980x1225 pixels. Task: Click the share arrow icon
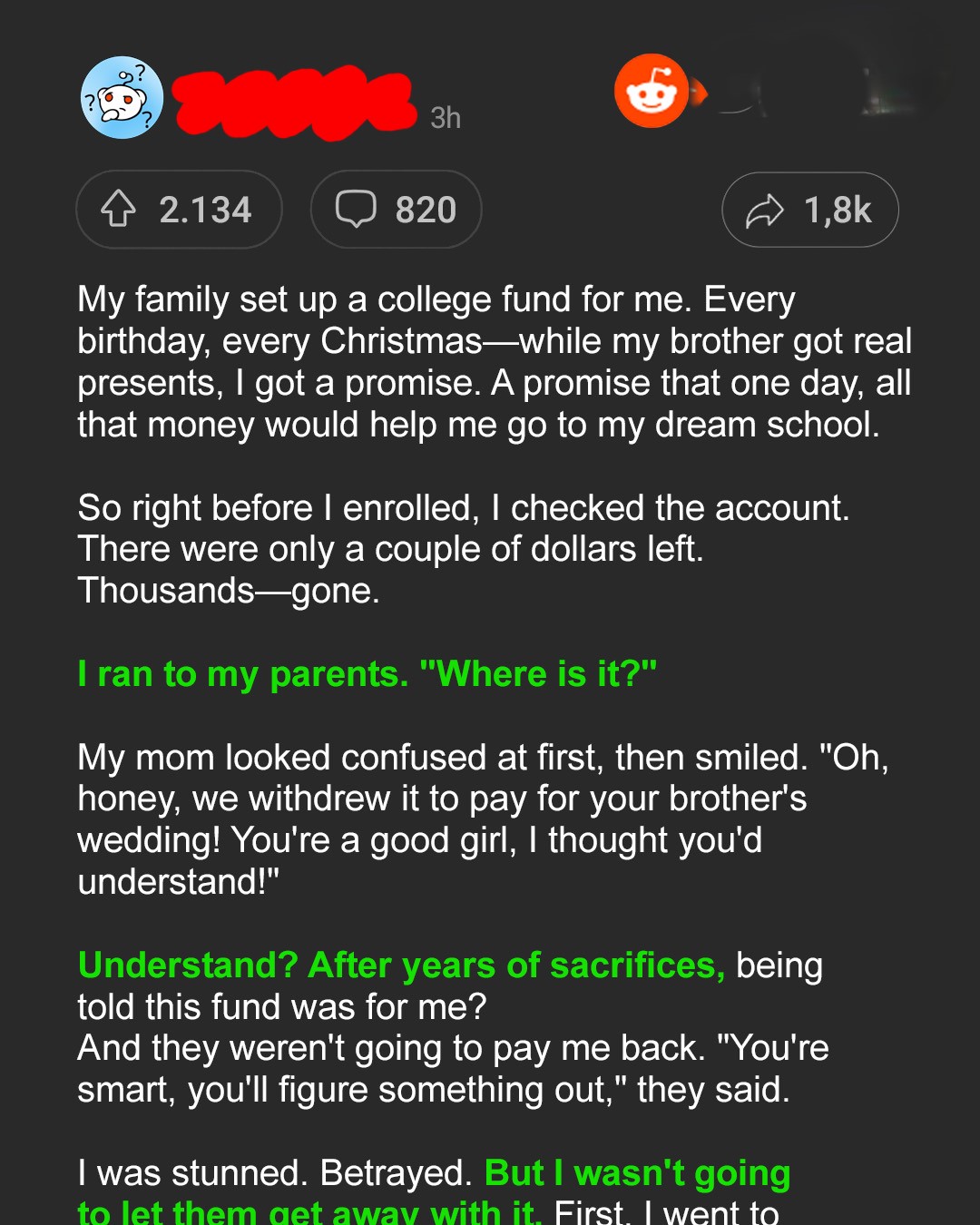[x=764, y=211]
